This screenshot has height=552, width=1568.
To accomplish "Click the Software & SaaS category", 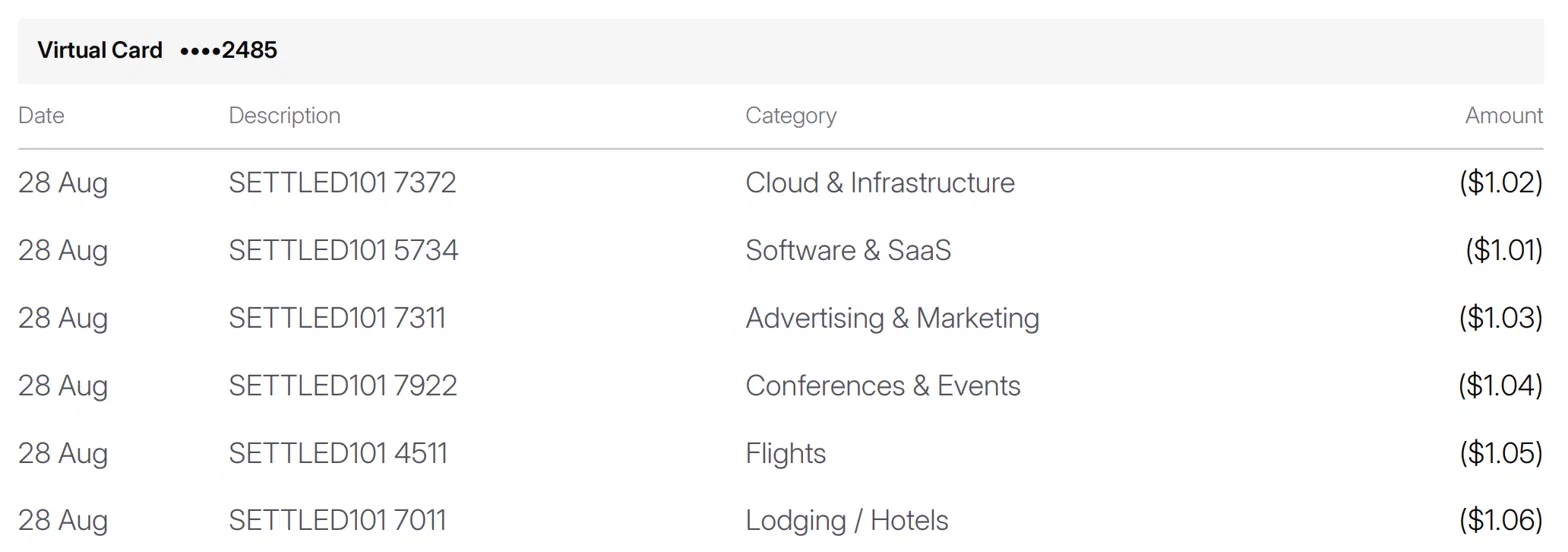I will (x=848, y=250).
